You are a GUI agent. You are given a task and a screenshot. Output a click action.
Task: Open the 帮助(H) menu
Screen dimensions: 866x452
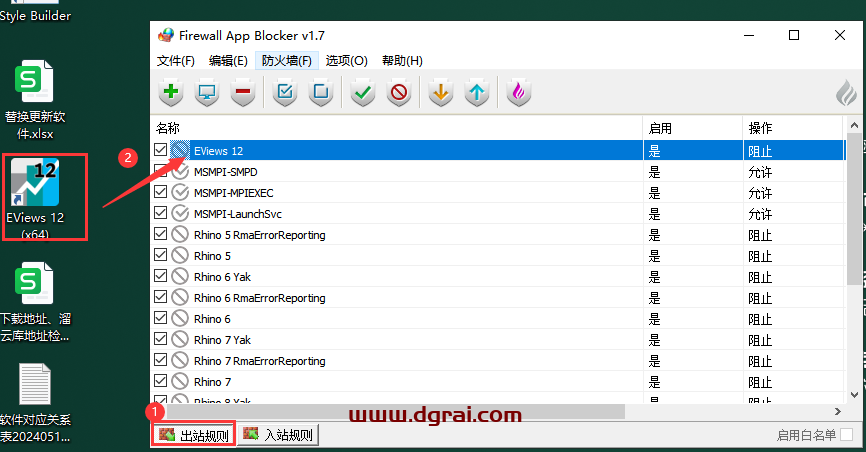(402, 61)
